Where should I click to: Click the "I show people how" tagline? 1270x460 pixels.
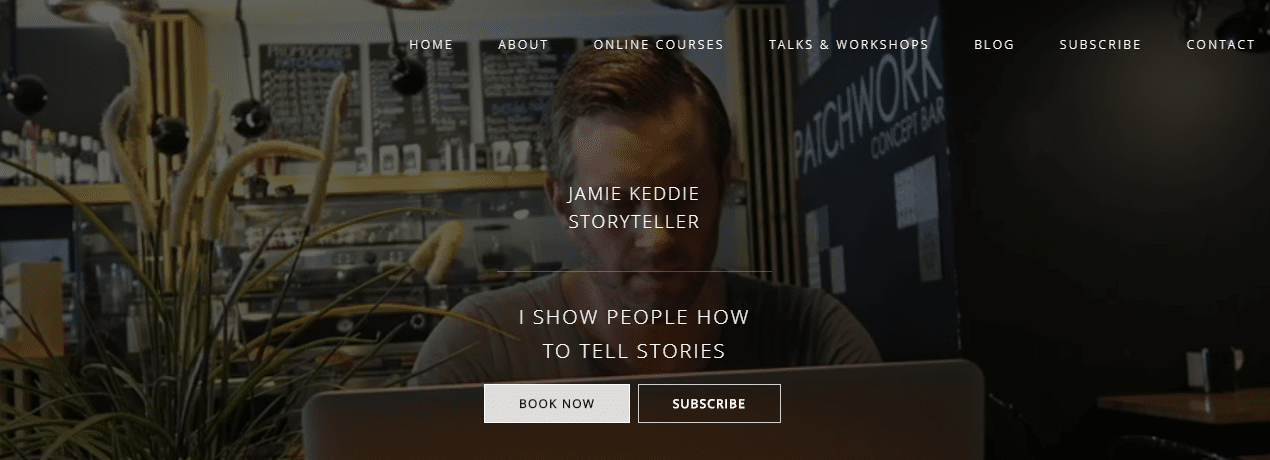634,318
